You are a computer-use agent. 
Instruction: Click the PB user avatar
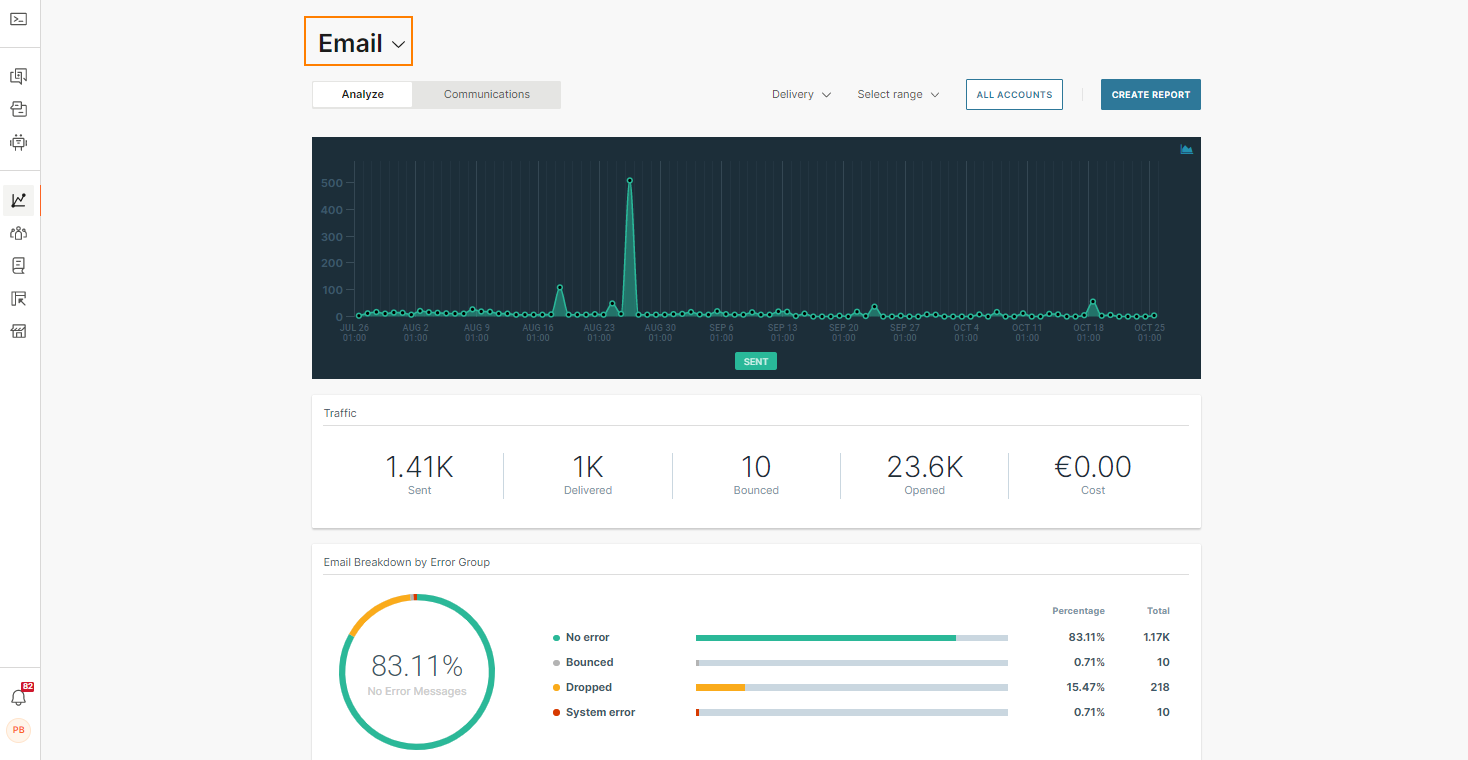coord(18,730)
